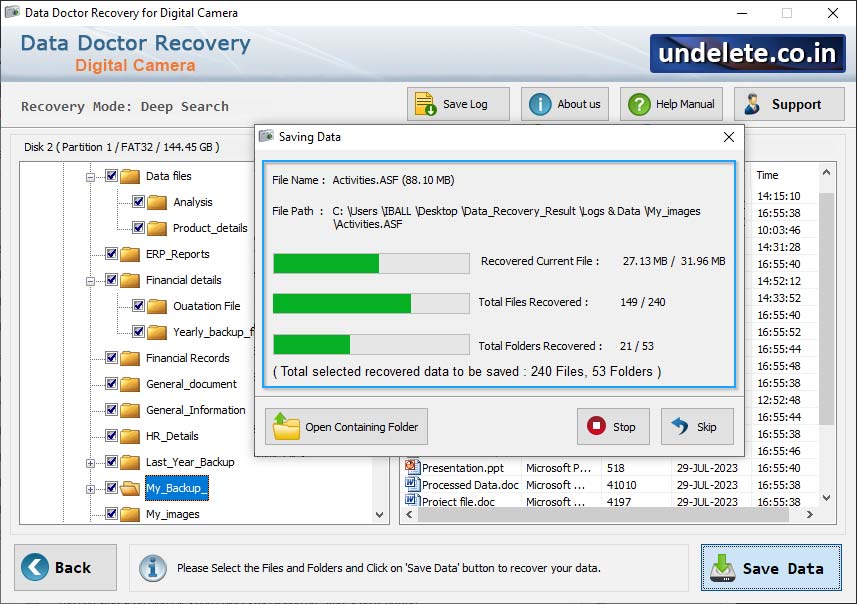Click the Skip arrow icon
The width and height of the screenshot is (857, 604).
(679, 427)
